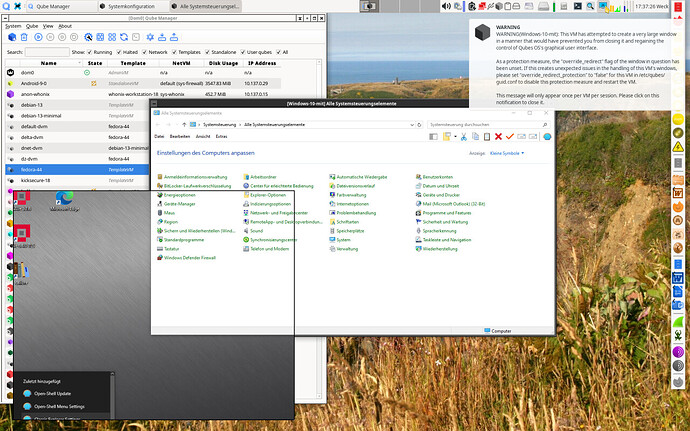This screenshot has height=431, width=690.
Task: Click the orange checkmark properties icon
Action: pos(510,137)
